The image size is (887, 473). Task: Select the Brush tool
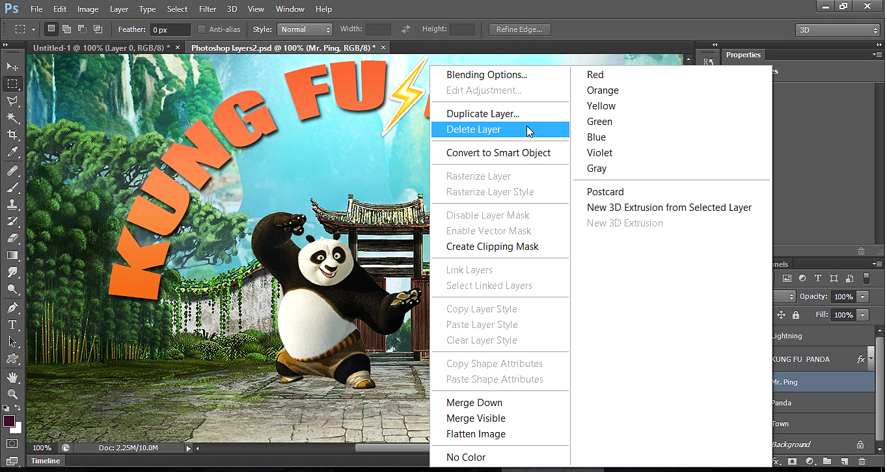click(12, 187)
